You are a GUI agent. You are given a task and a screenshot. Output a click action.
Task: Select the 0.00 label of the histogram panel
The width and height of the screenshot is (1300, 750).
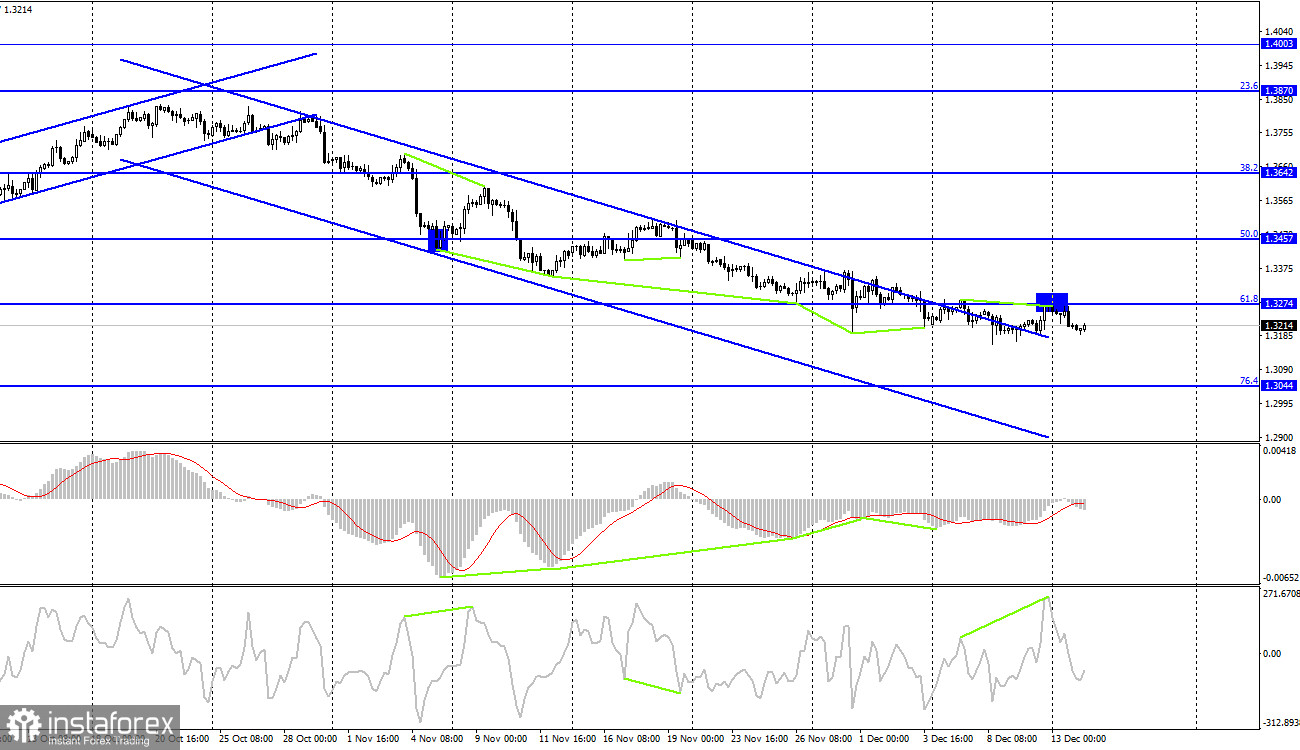[x=1274, y=499]
